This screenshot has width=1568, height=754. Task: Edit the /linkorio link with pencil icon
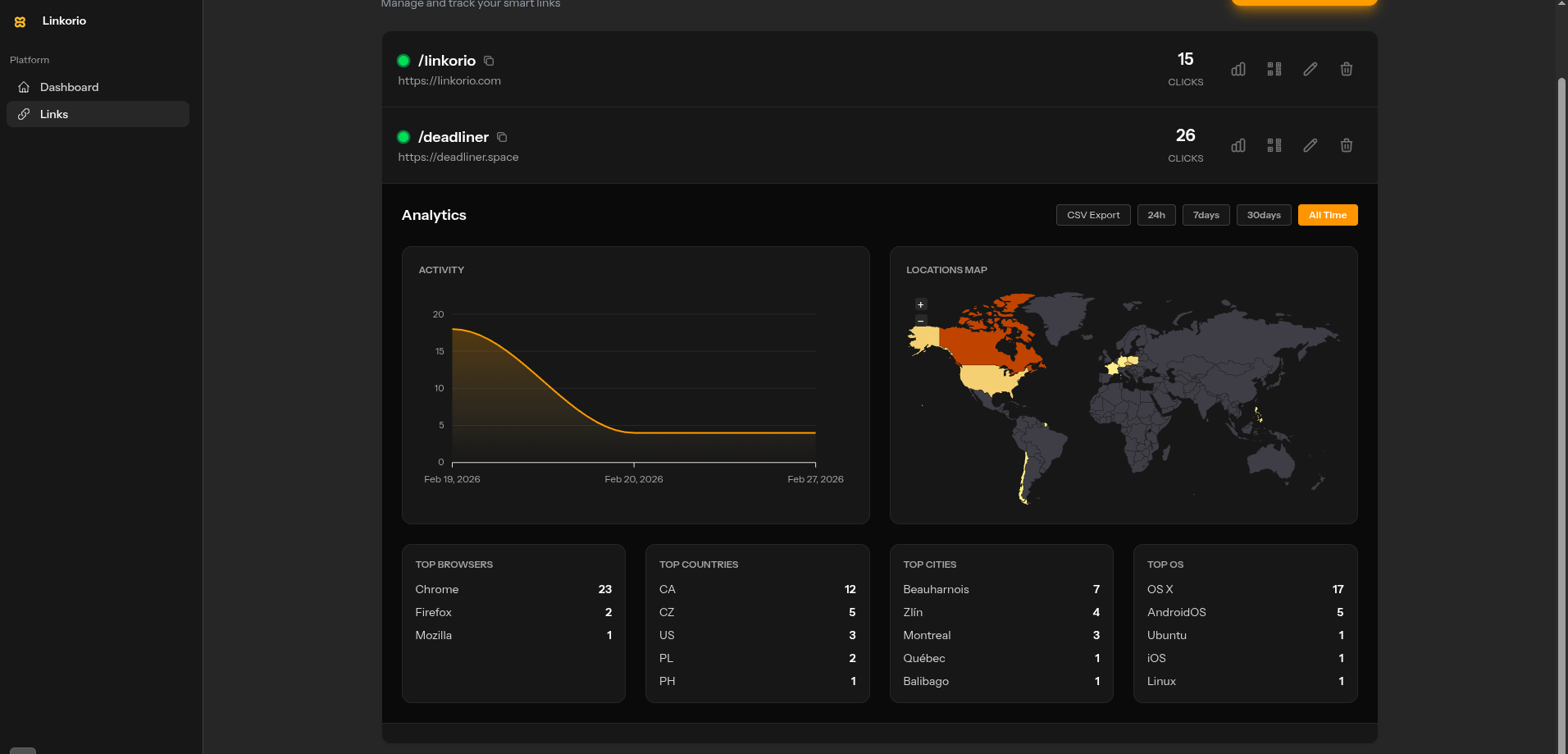point(1310,69)
